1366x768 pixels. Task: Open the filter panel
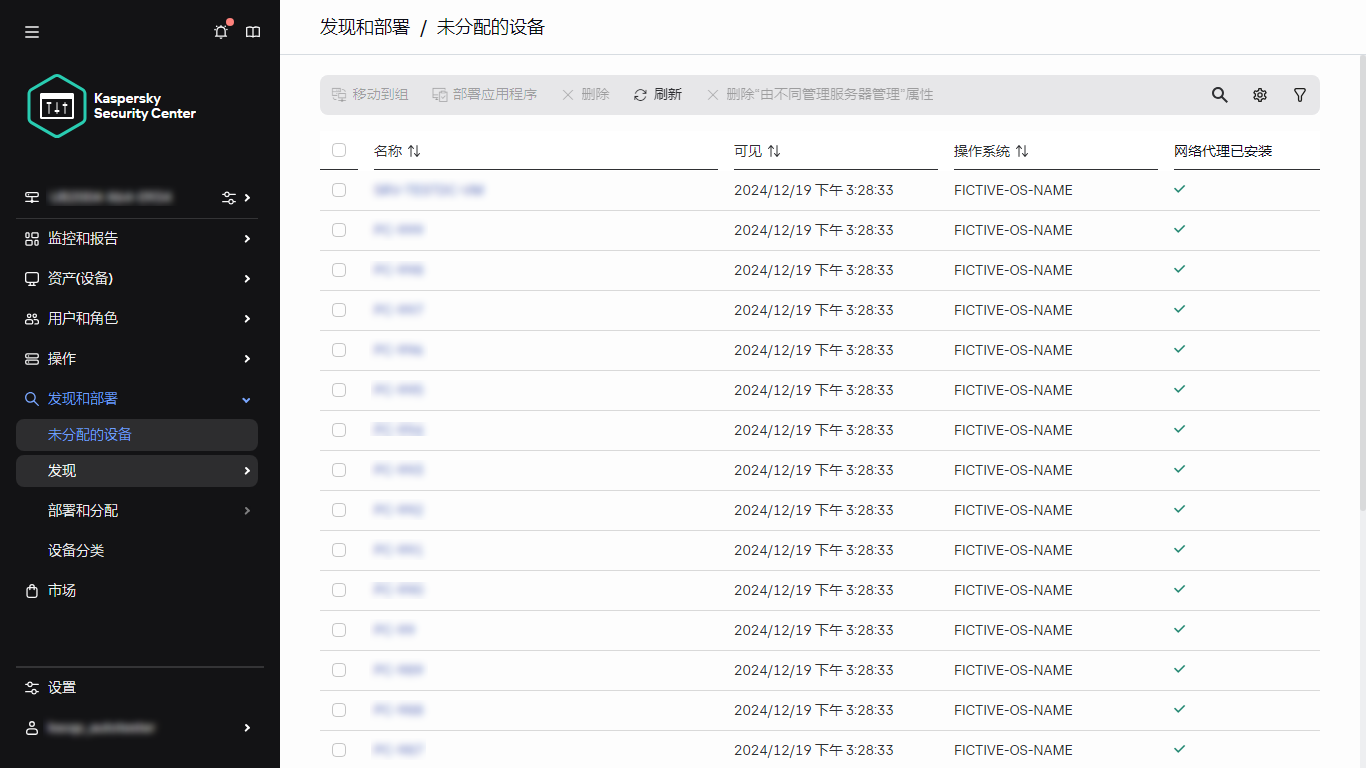(x=1300, y=94)
